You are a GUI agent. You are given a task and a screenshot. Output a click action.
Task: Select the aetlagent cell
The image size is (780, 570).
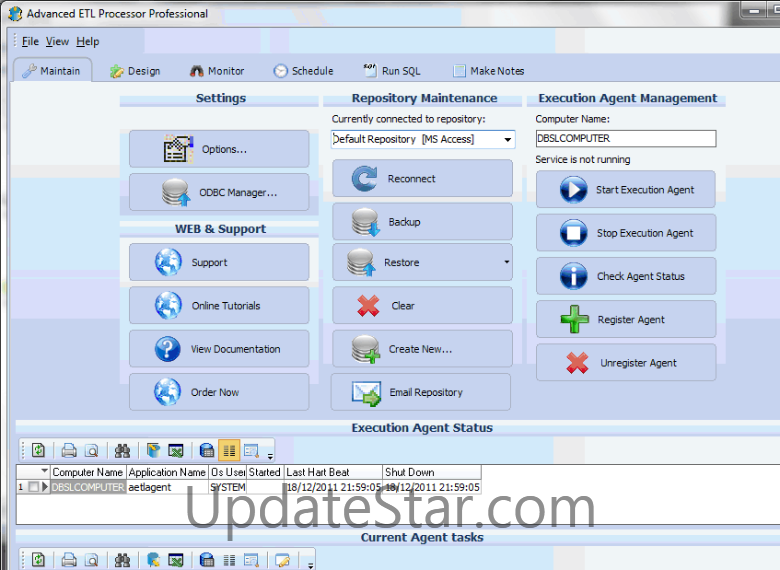[x=167, y=487]
